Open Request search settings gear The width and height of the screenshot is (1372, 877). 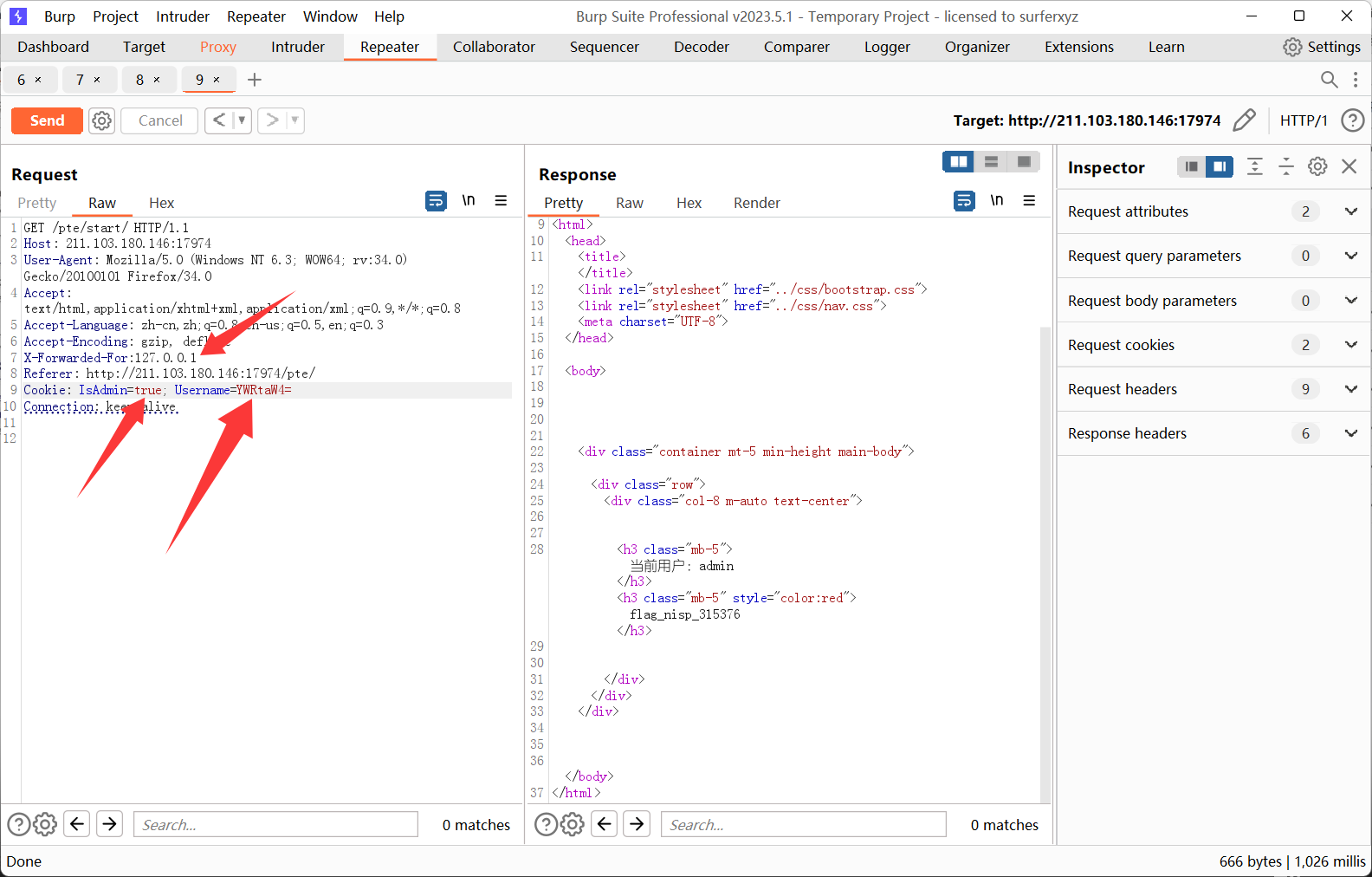[45, 824]
